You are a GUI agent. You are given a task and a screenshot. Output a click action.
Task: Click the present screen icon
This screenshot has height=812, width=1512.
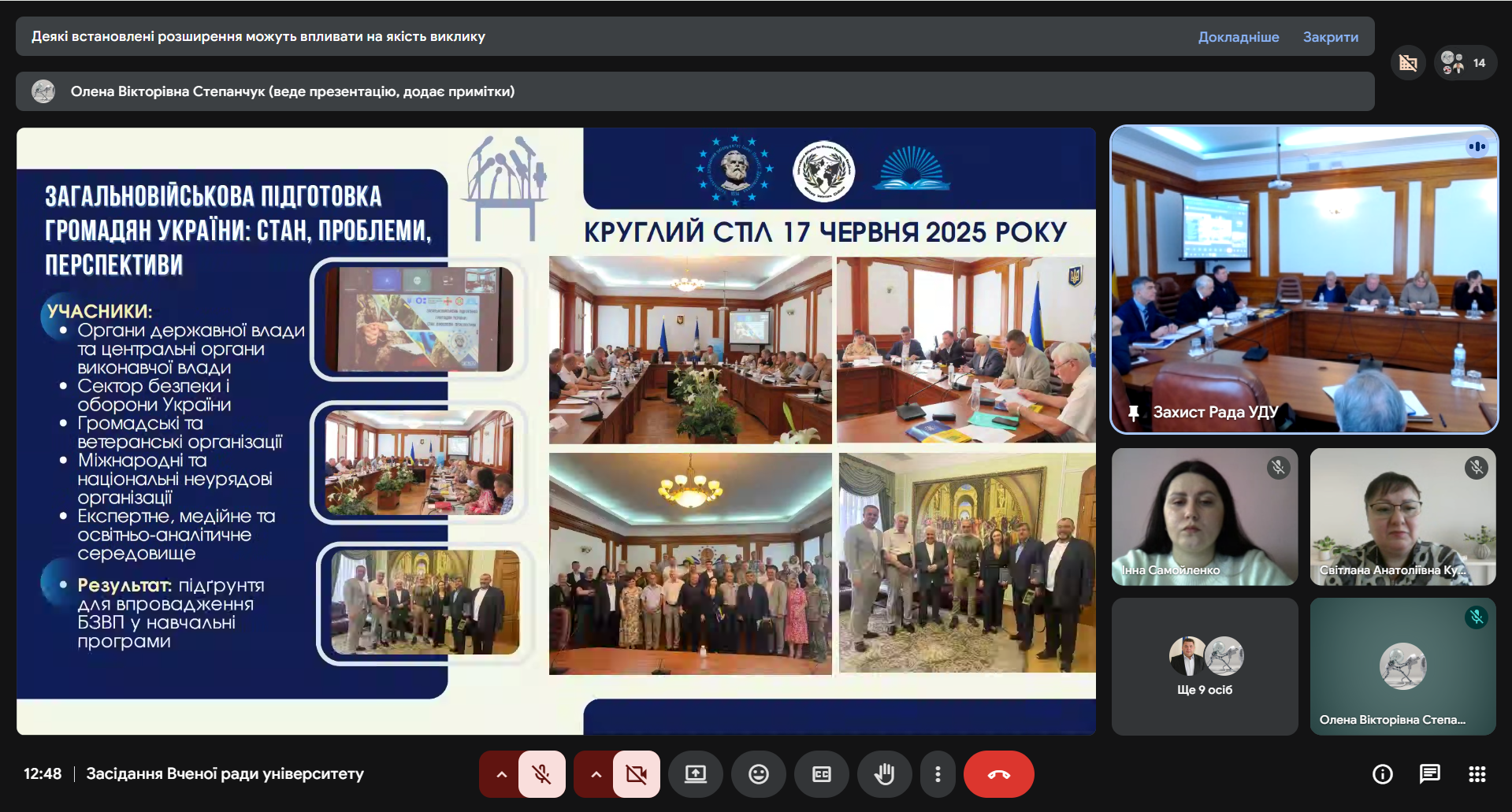point(695,774)
